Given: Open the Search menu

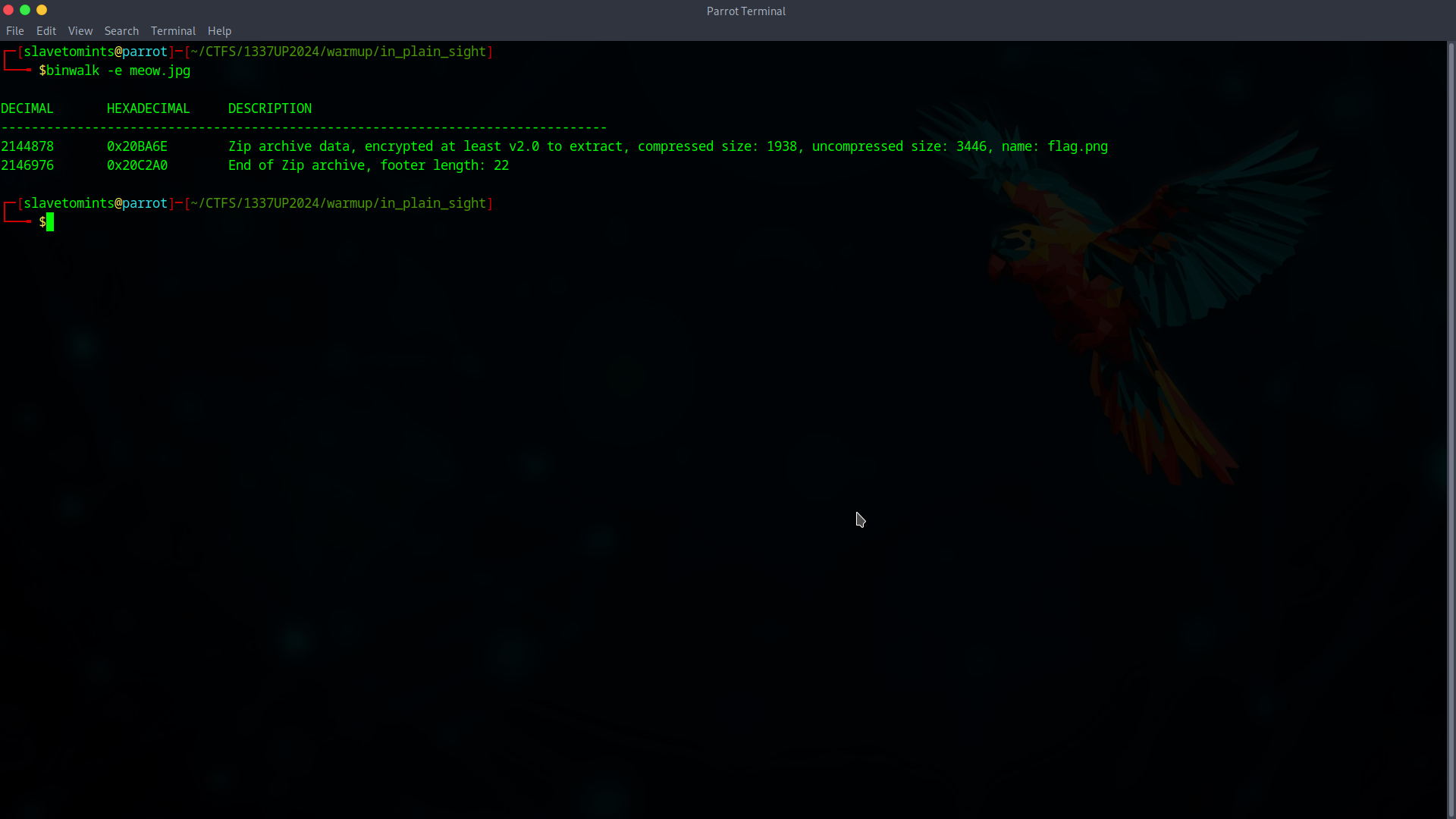Looking at the screenshot, I should tap(121, 31).
